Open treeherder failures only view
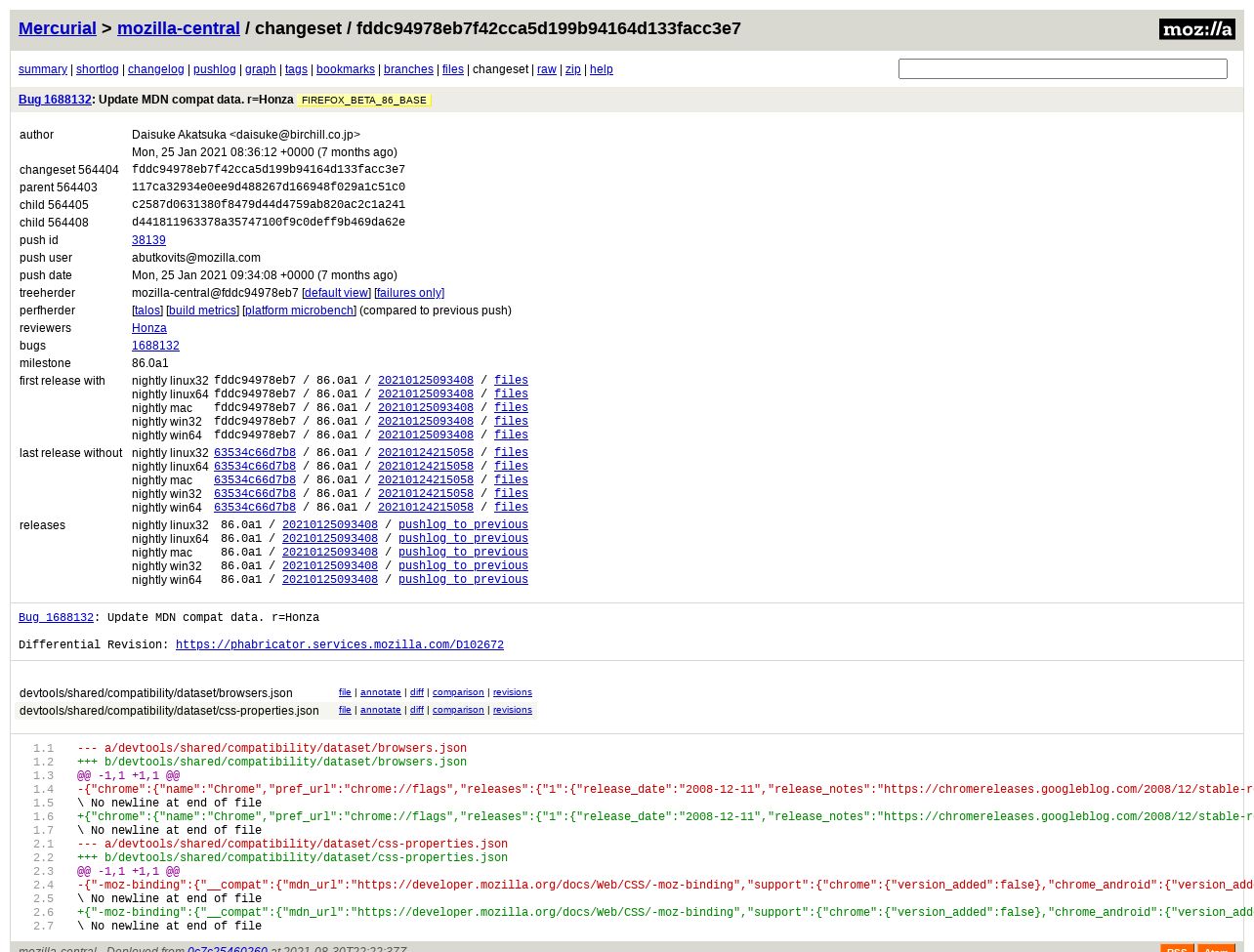Image resolution: width=1254 pixels, height=952 pixels. click(x=409, y=293)
